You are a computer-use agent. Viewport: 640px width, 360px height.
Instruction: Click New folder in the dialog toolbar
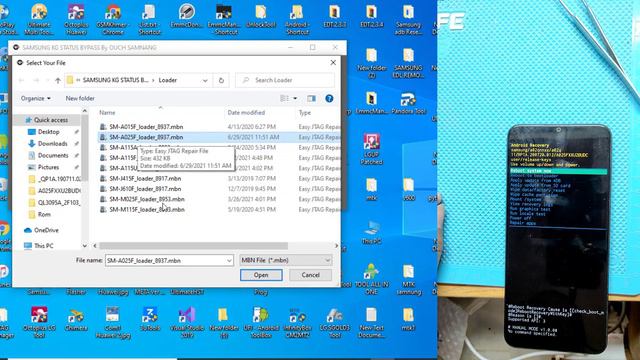80,98
